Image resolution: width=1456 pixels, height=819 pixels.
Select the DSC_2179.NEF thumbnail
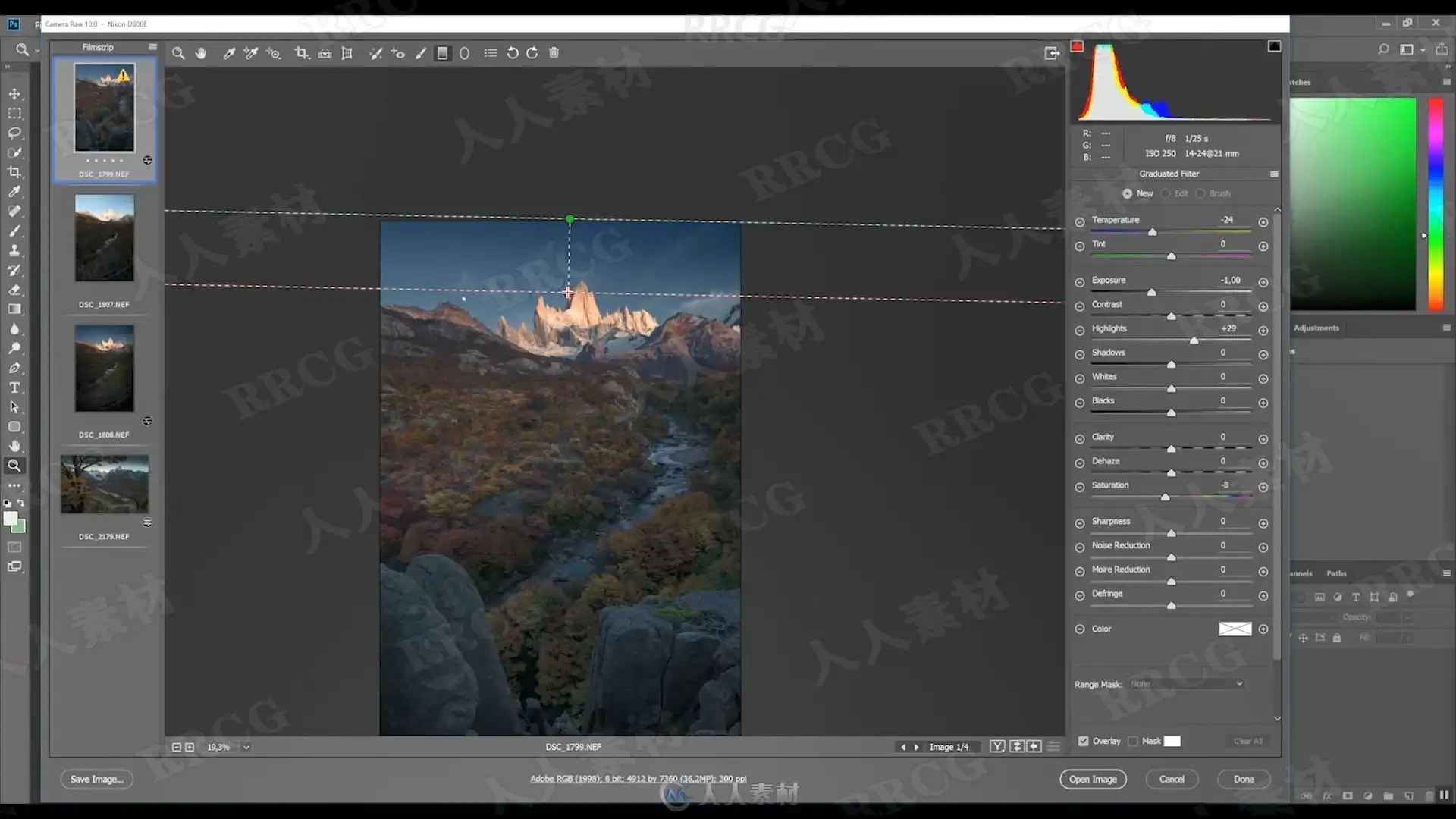click(105, 485)
